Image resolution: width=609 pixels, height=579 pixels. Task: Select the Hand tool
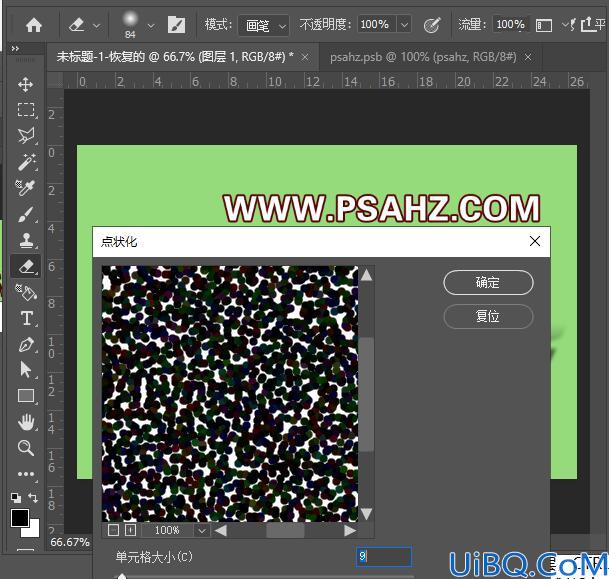tap(26, 422)
